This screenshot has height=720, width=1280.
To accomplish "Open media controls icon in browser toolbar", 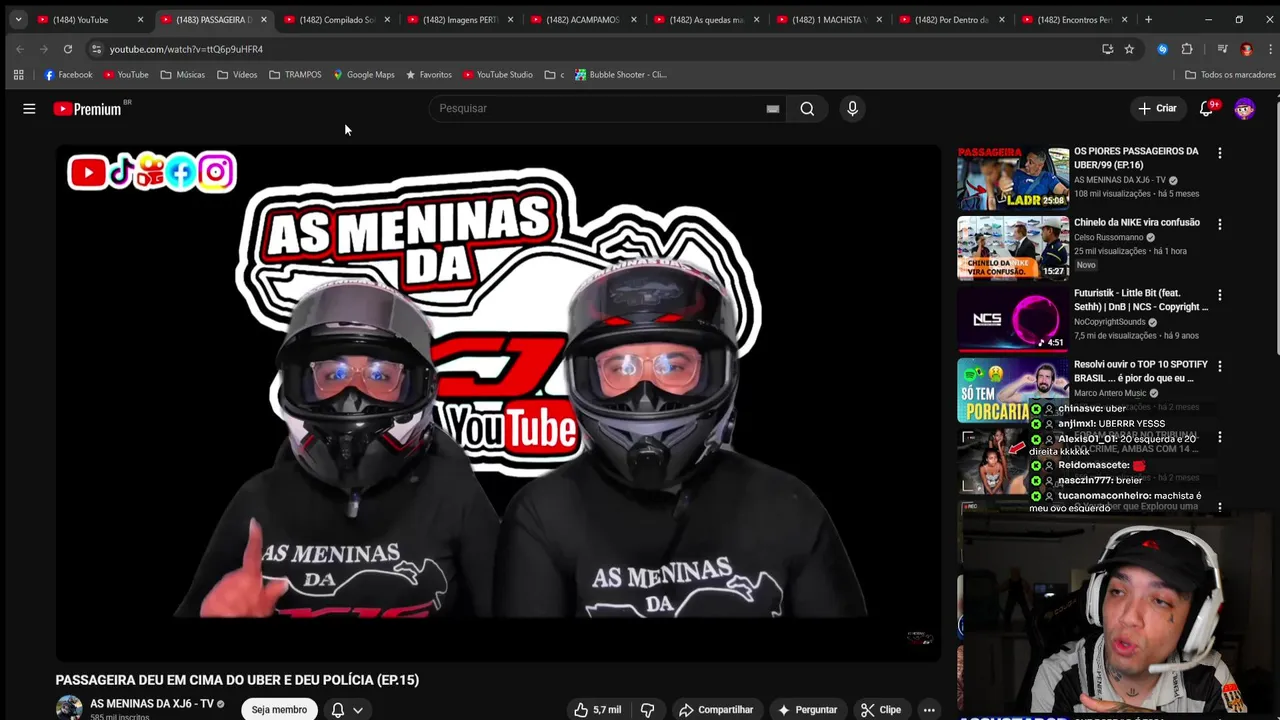I will tap(1222, 49).
